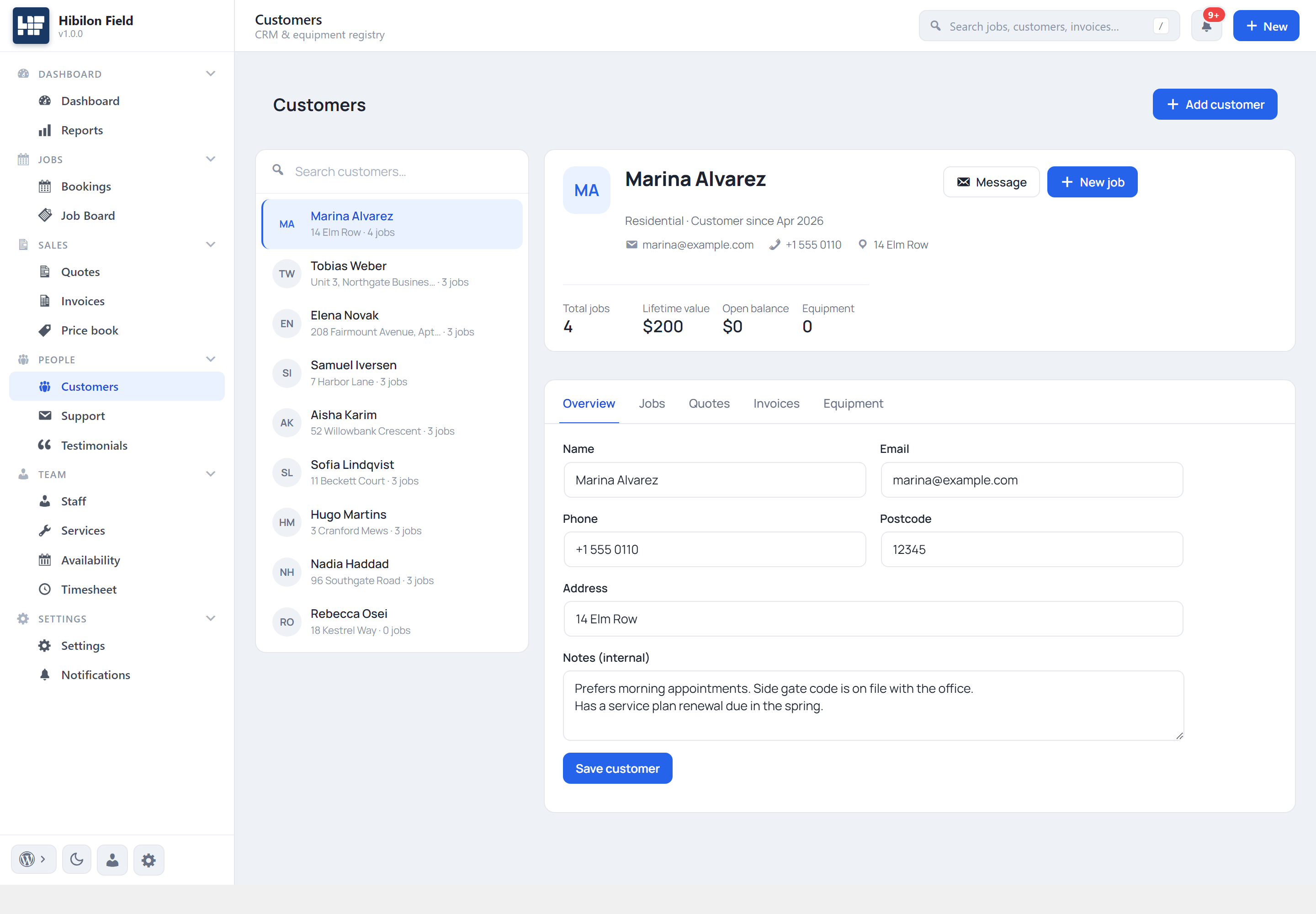1316x914 pixels.
Task: Click the Postcode input field
Action: point(1031,549)
